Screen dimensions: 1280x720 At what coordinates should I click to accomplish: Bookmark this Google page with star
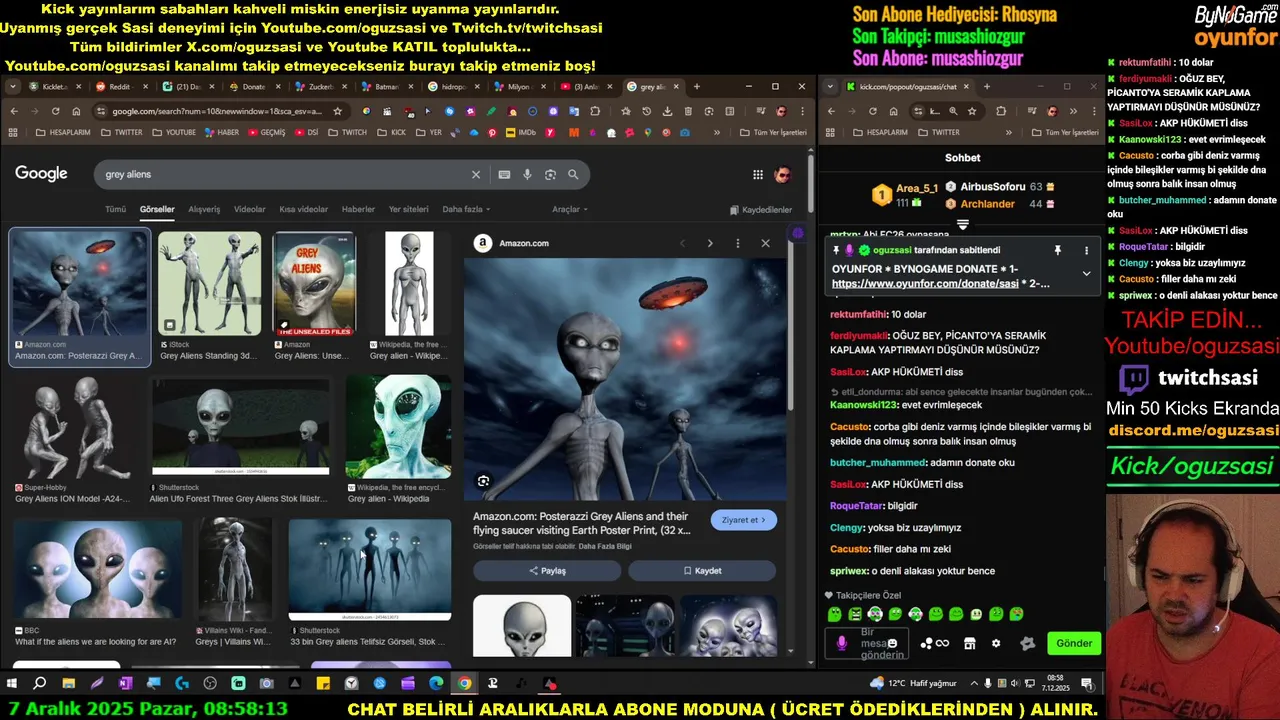coord(338,111)
